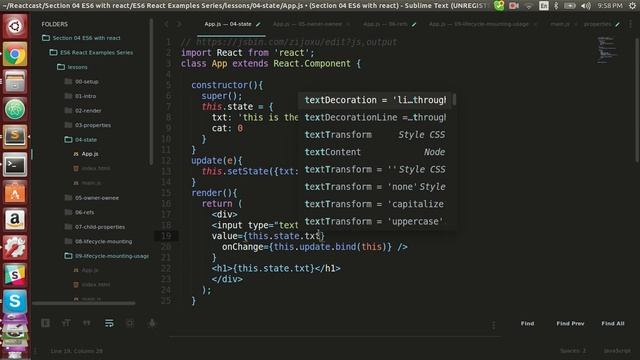This screenshot has height=360, width=640.
Task: Open main.js under 04-state folder
Action: point(87,183)
